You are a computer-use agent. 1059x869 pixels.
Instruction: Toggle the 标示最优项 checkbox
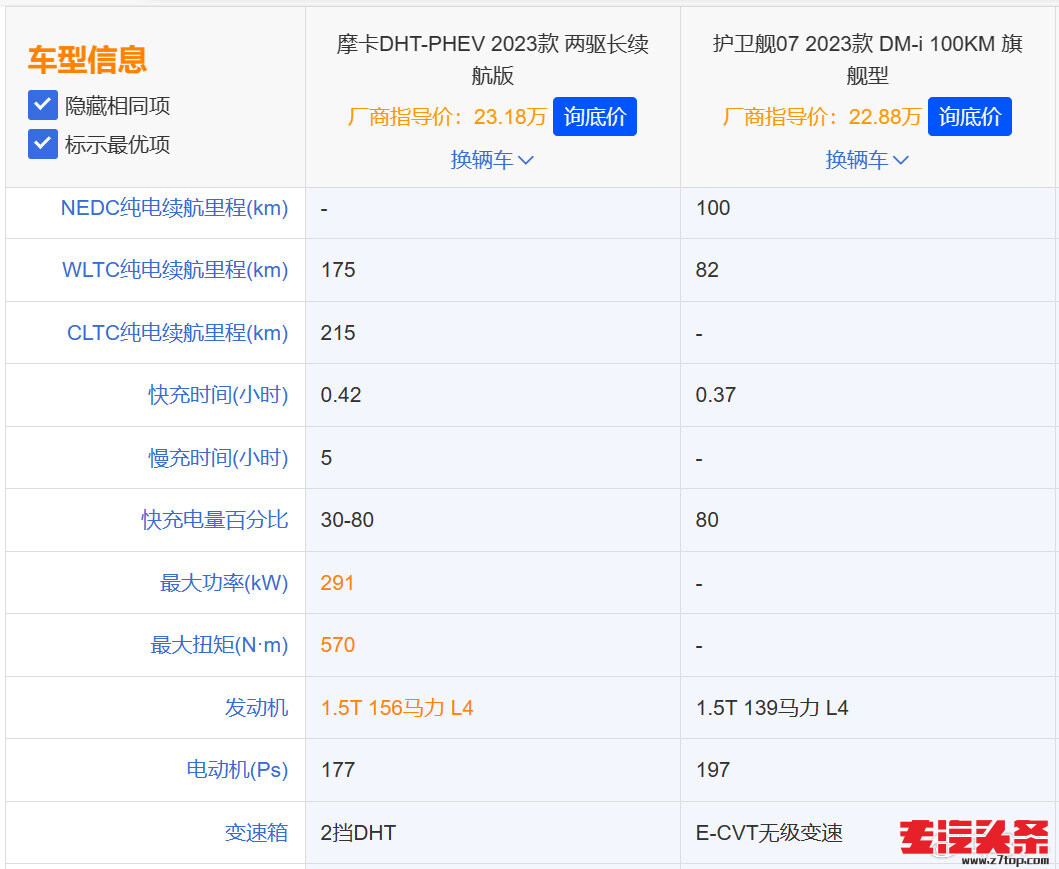click(x=43, y=144)
